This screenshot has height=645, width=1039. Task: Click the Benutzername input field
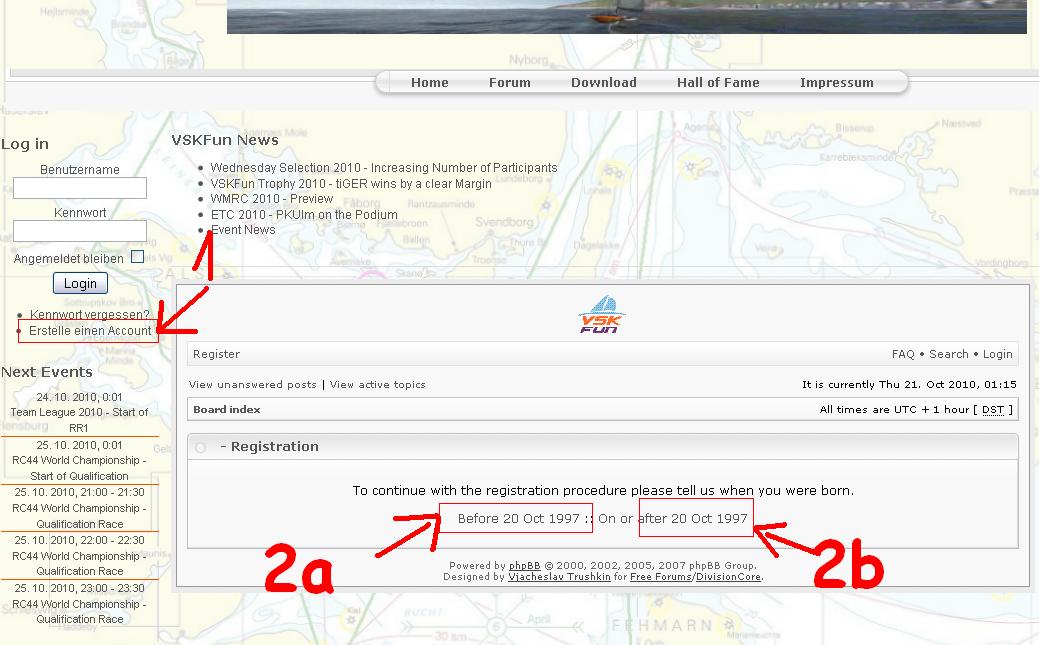point(80,188)
